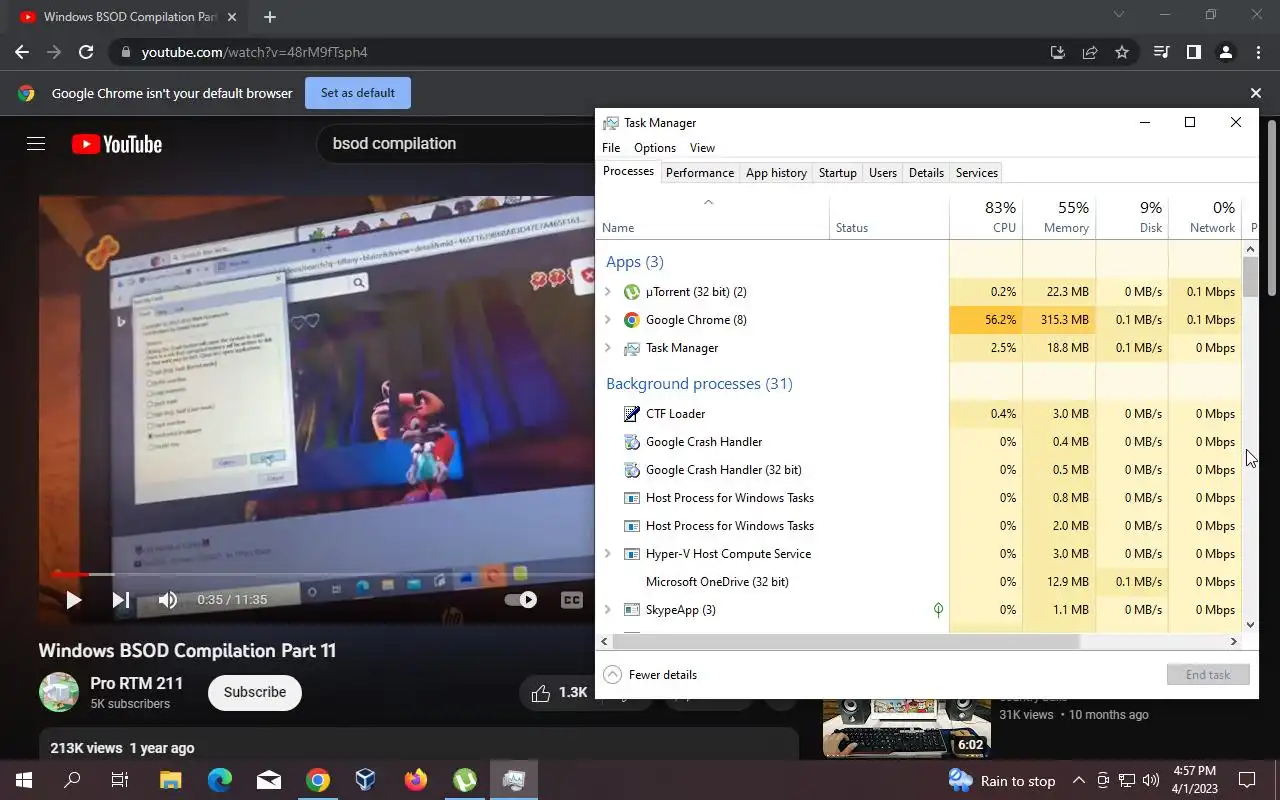Viewport: 1280px width, 800px height.
Task: Open Firefox from taskbar
Action: point(415,780)
